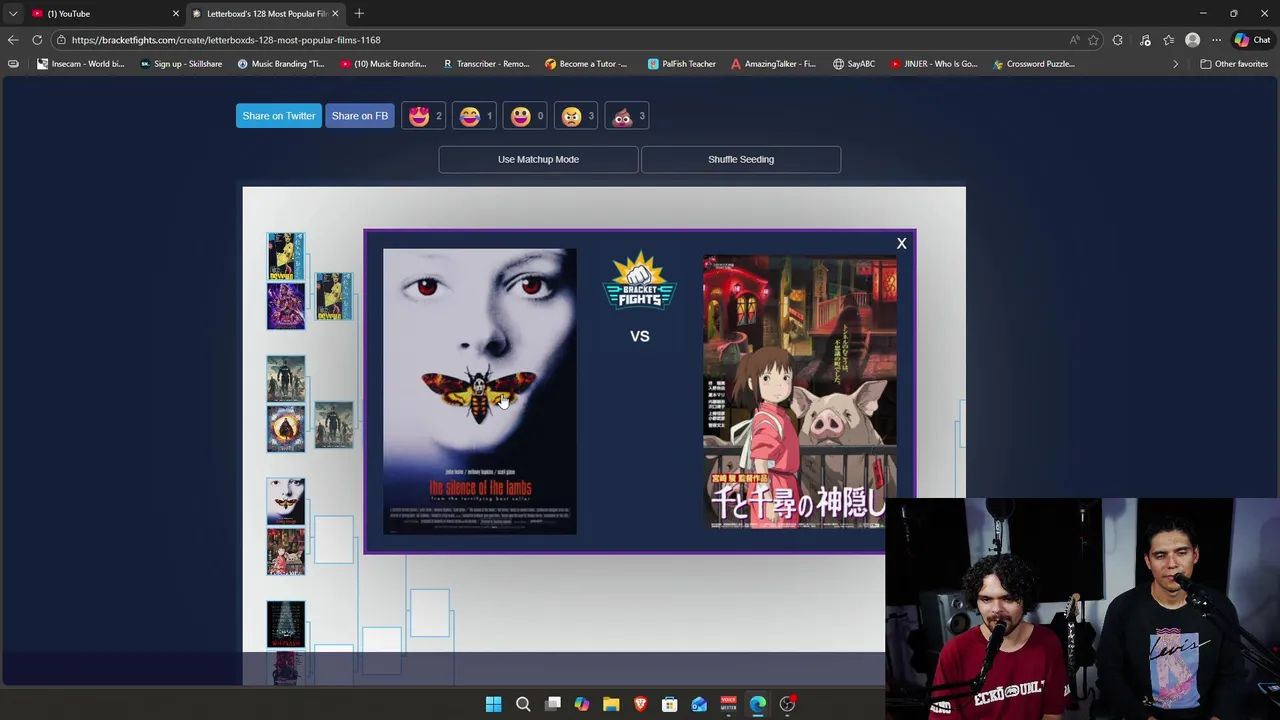Screen dimensions: 1280x720
Task: React with the heart-eyes emoji
Action: [x=425, y=116]
